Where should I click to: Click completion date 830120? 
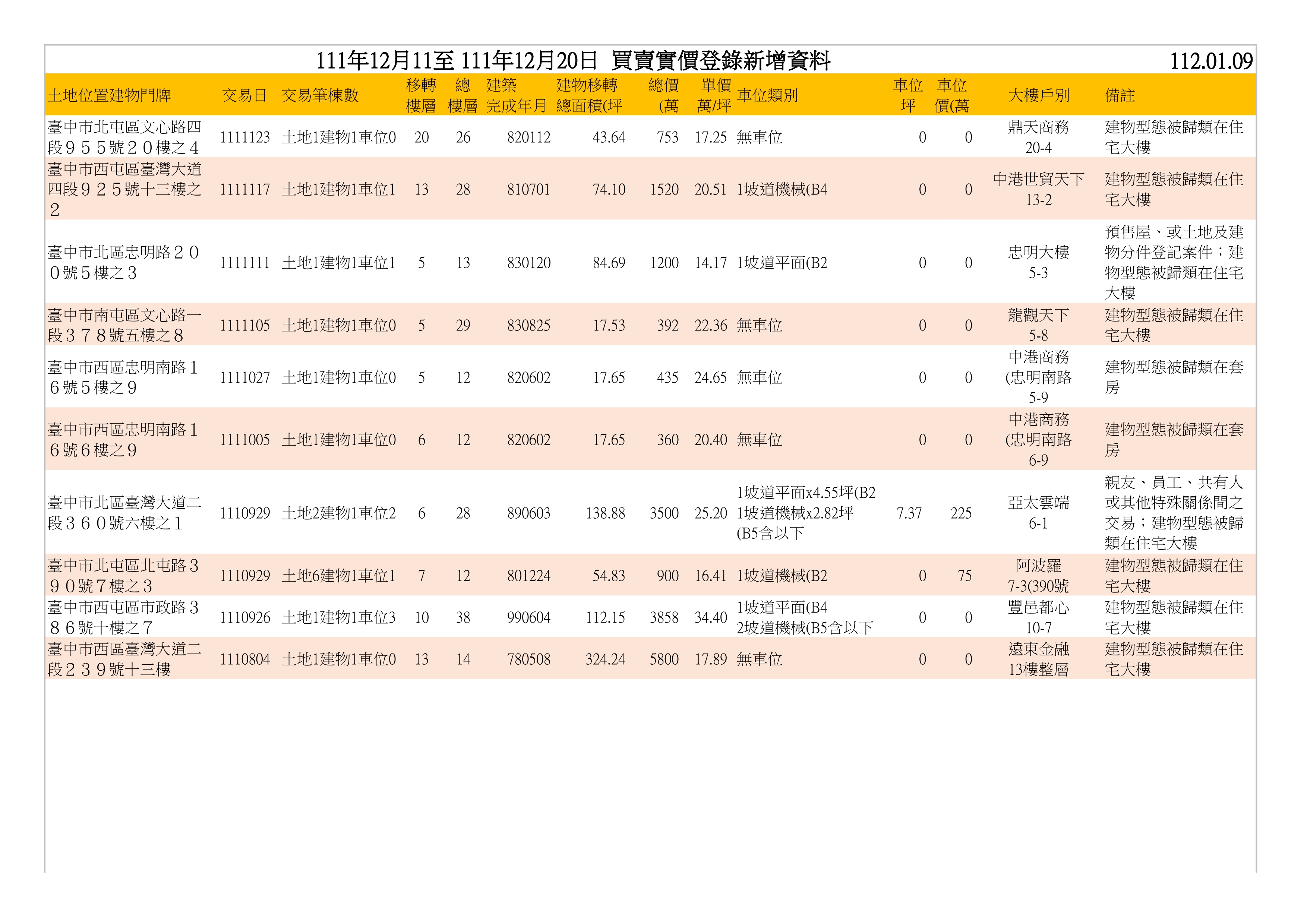click(529, 263)
